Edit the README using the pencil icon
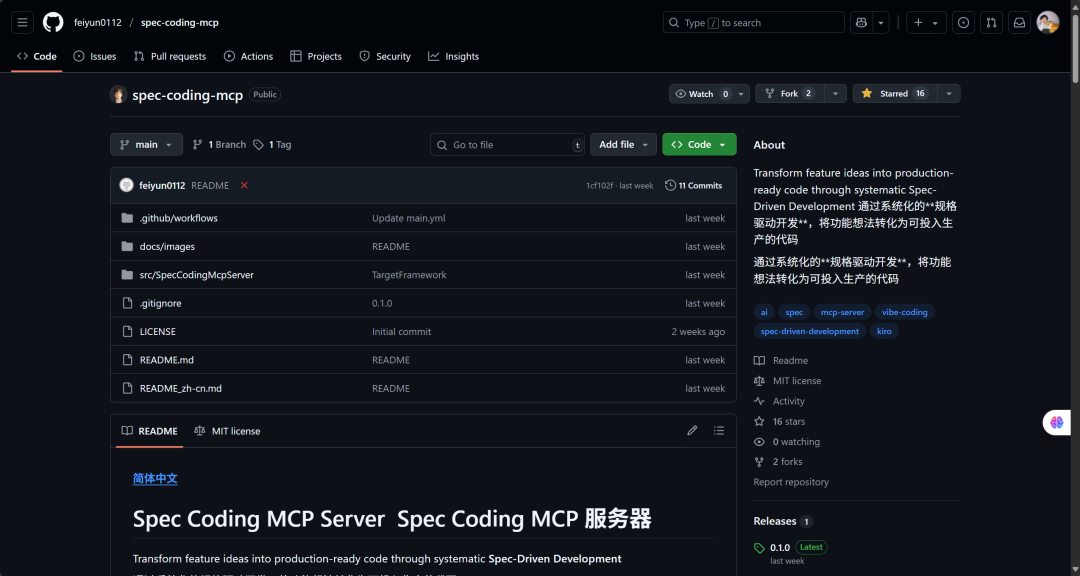The width and height of the screenshot is (1080, 576). pyautogui.click(x=692, y=430)
